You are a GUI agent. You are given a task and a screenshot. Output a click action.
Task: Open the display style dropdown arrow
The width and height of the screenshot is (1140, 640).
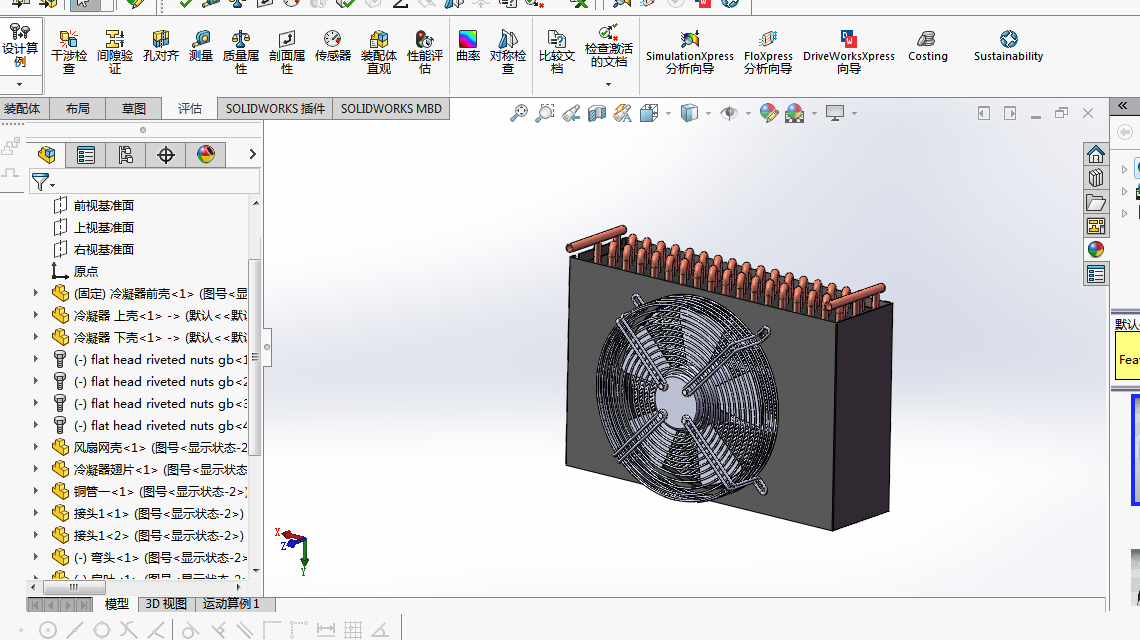click(708, 113)
